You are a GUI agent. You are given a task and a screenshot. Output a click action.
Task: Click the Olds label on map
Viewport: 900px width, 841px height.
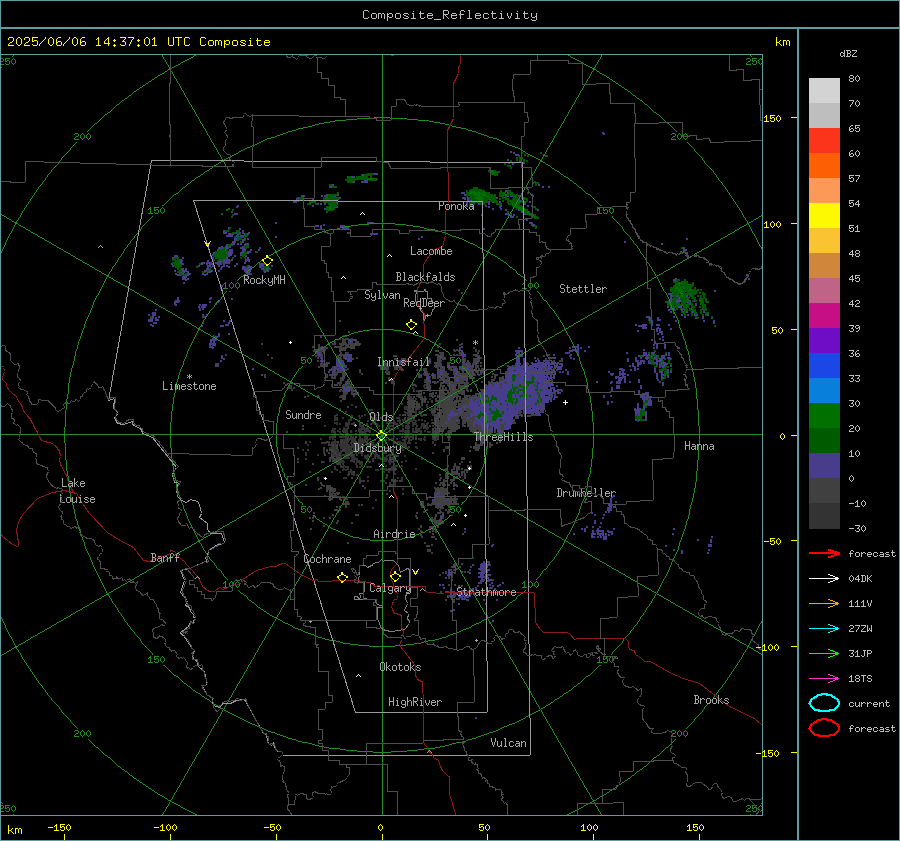381,417
